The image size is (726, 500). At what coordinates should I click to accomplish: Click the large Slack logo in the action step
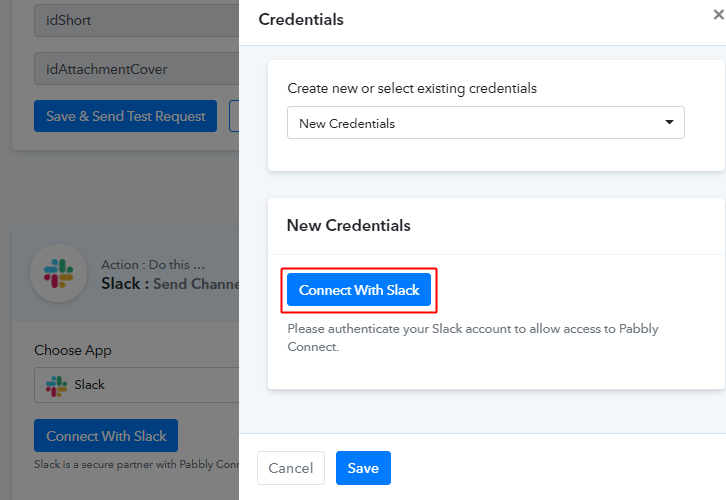pyautogui.click(x=58, y=273)
